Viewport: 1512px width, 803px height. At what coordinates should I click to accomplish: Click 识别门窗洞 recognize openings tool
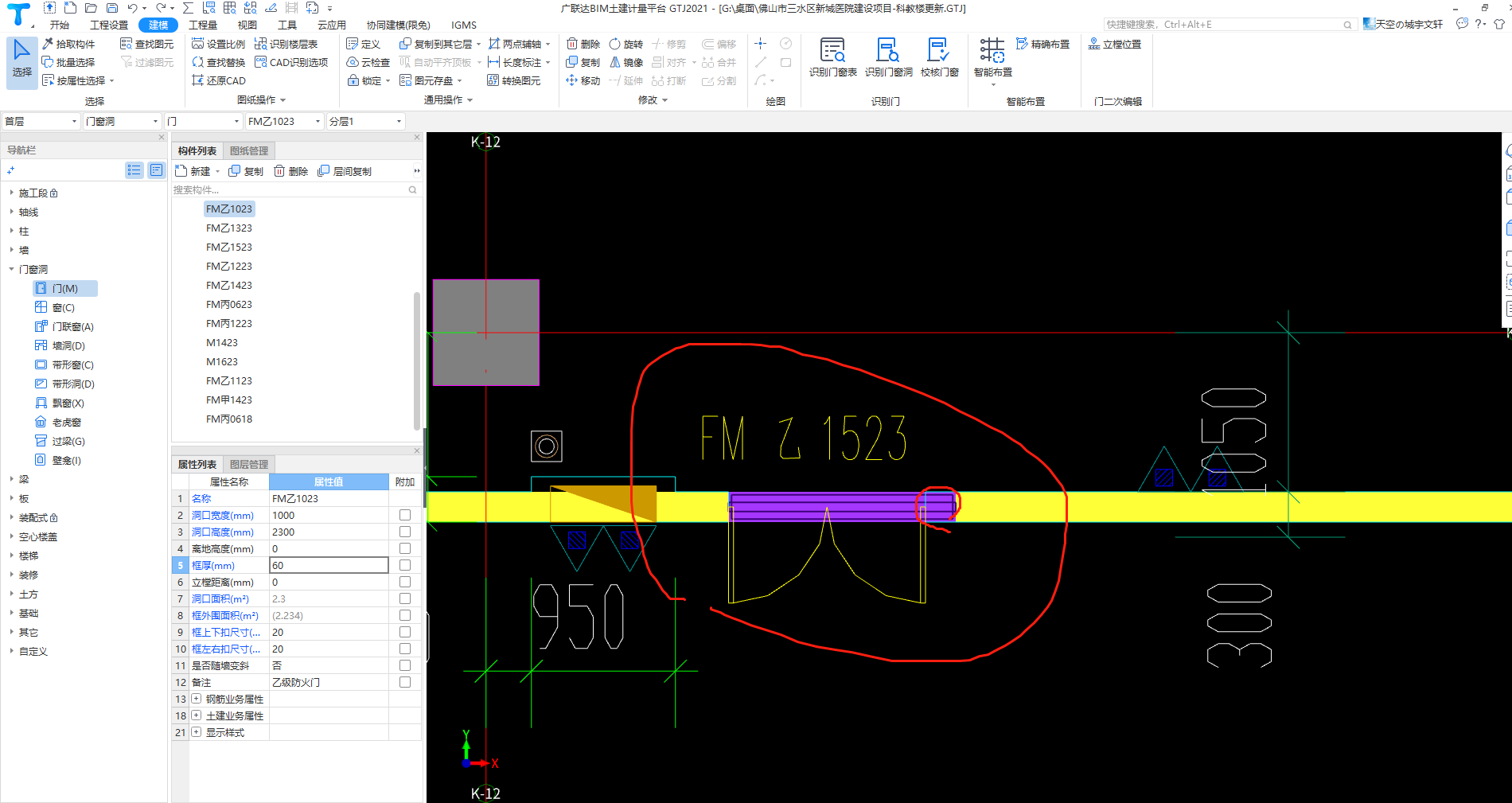pos(888,57)
